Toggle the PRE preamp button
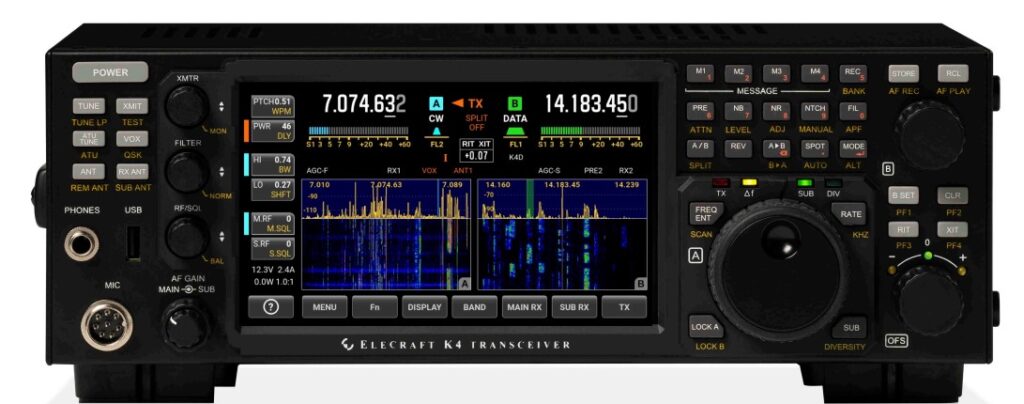This screenshot has width=1024, height=404. (x=700, y=110)
